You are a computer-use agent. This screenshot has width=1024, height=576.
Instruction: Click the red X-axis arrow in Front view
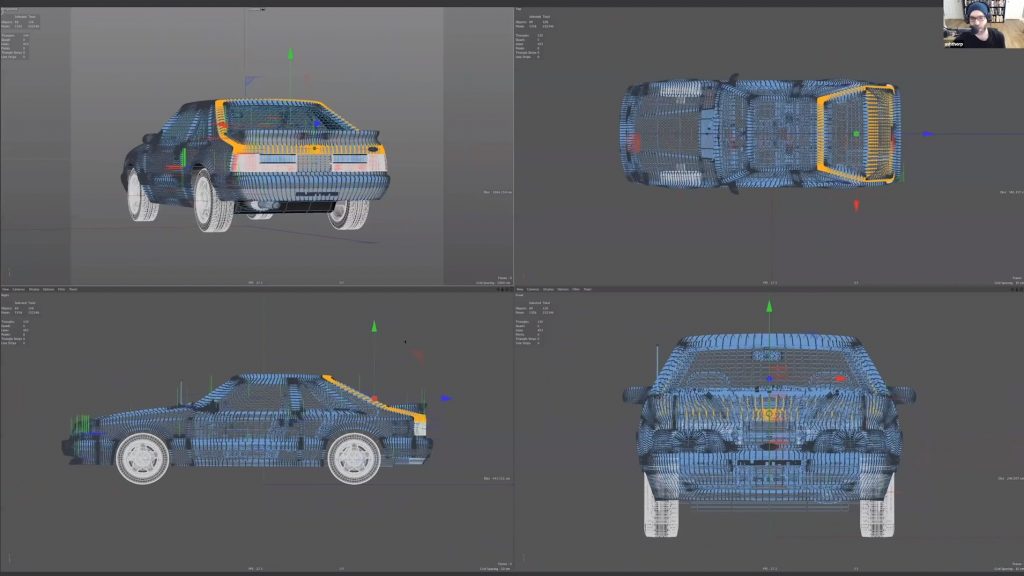pyautogui.click(x=840, y=378)
